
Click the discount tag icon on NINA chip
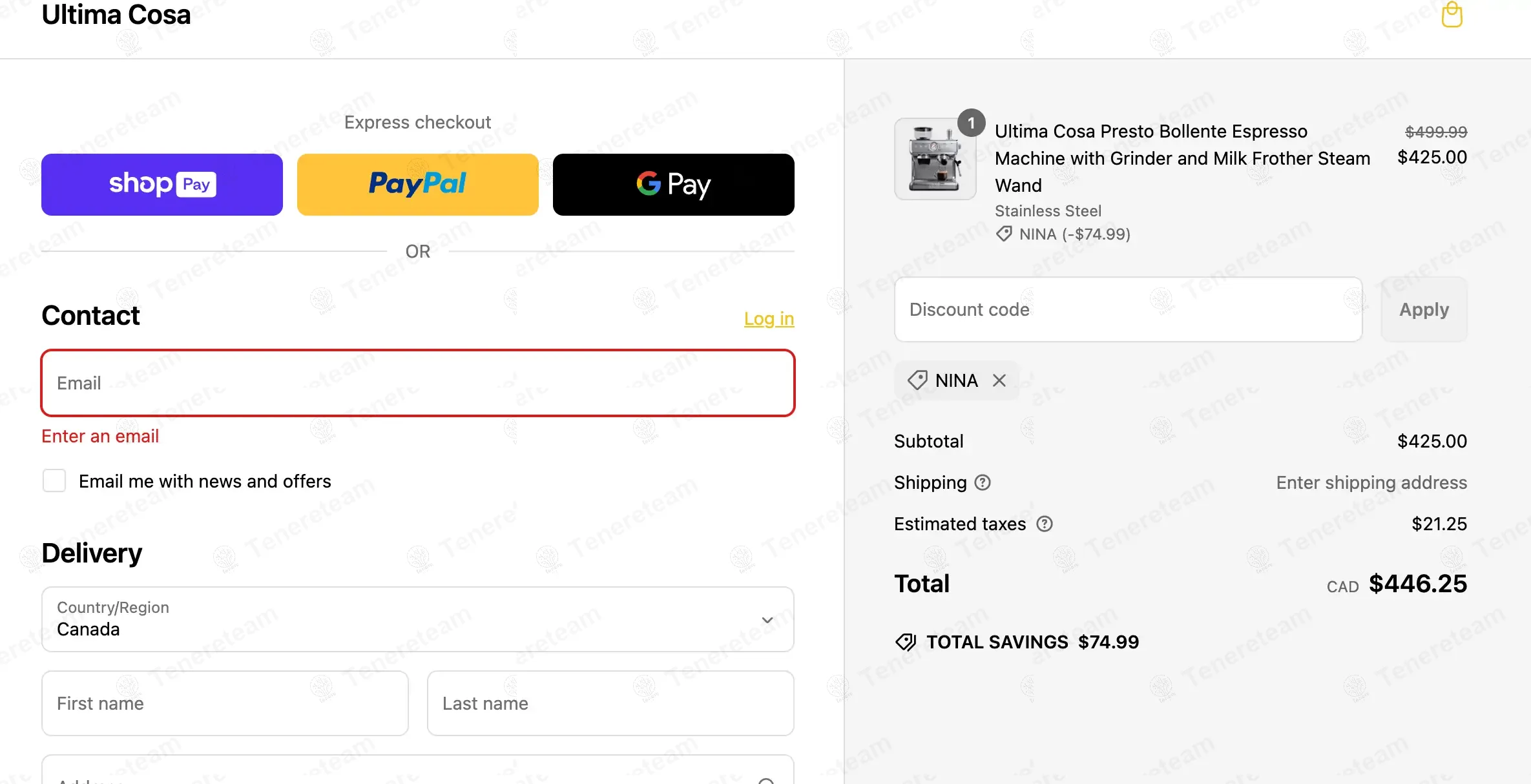pyautogui.click(x=917, y=380)
